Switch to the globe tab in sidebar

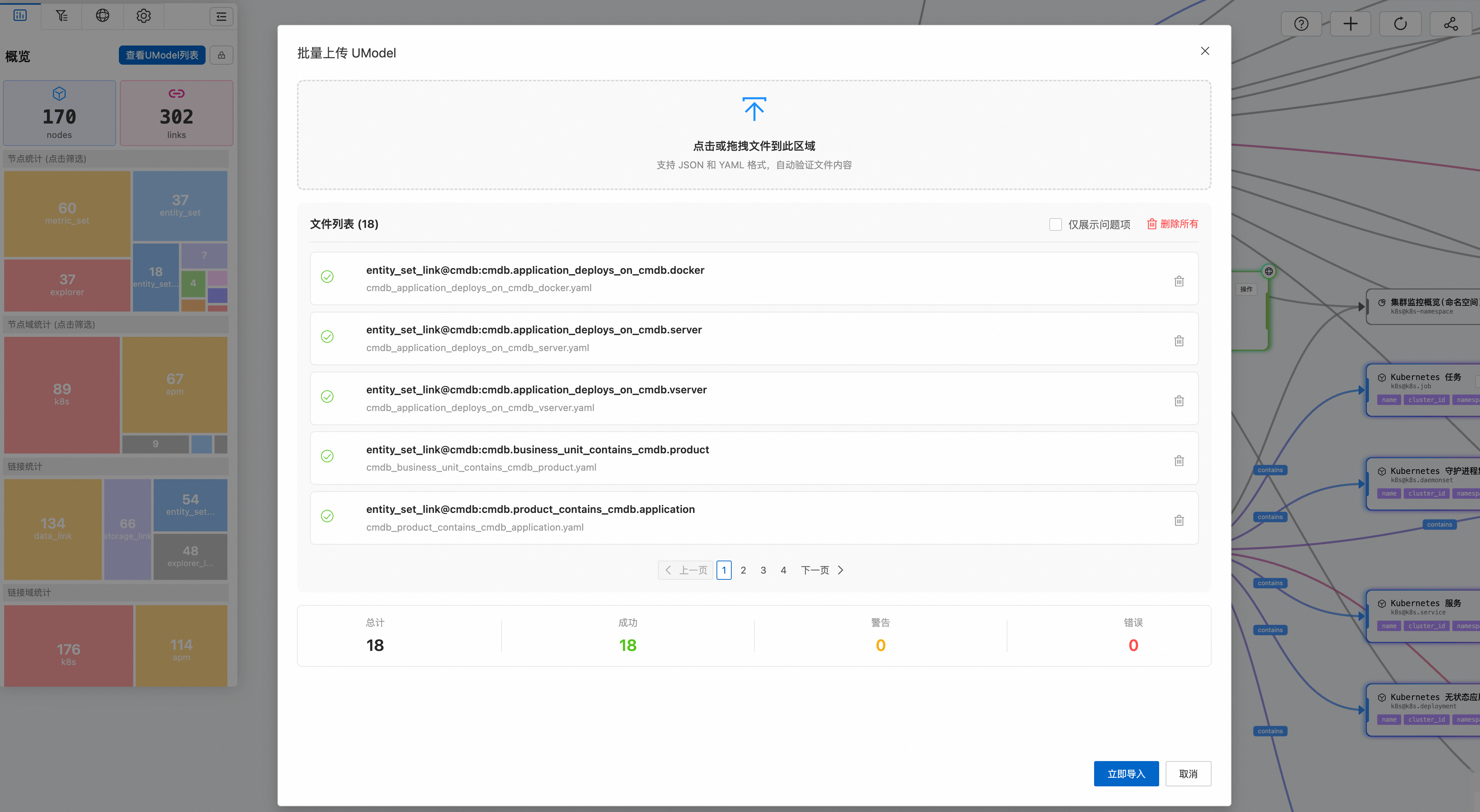click(x=102, y=16)
